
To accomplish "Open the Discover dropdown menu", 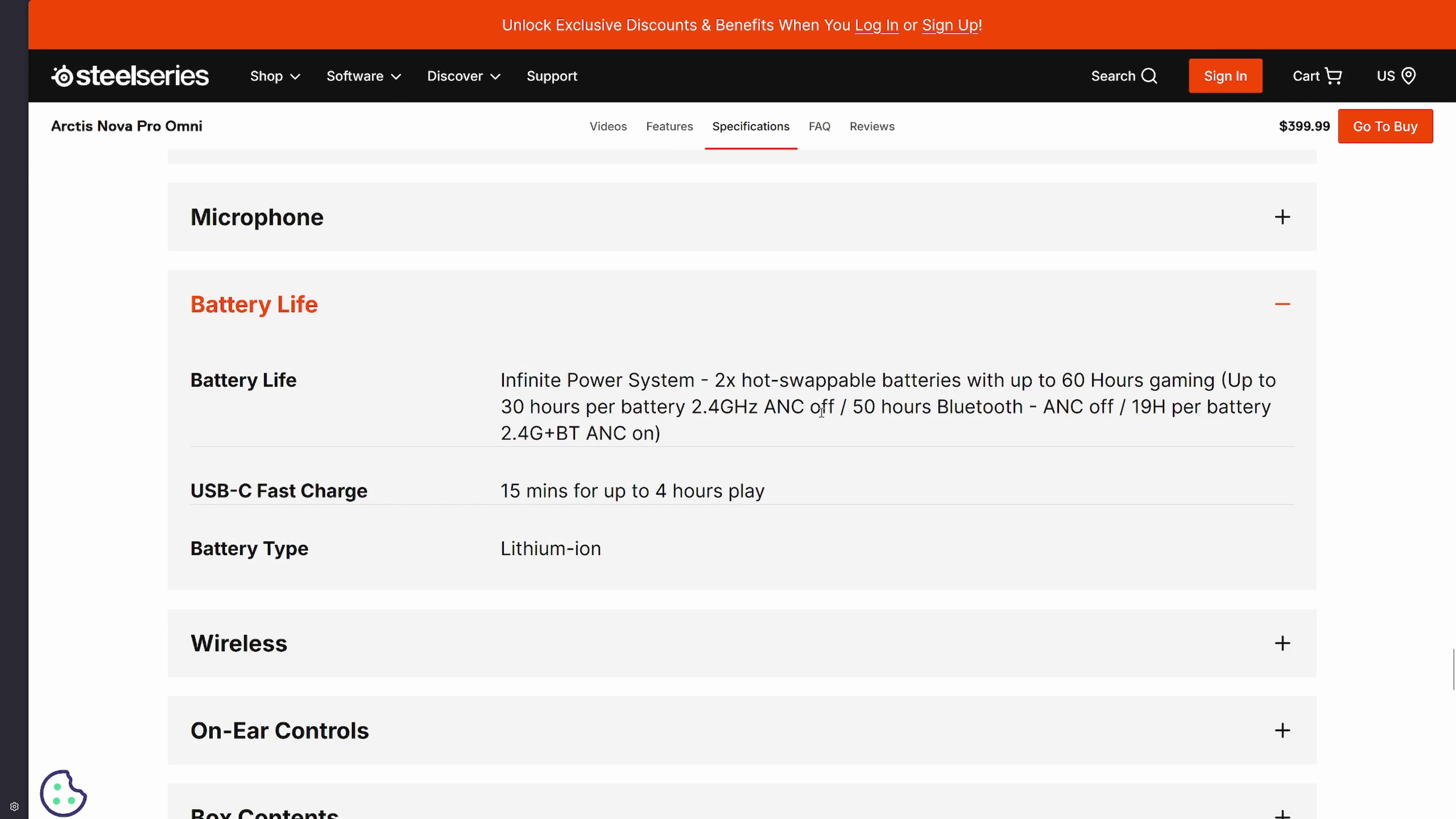I will pyautogui.click(x=464, y=76).
